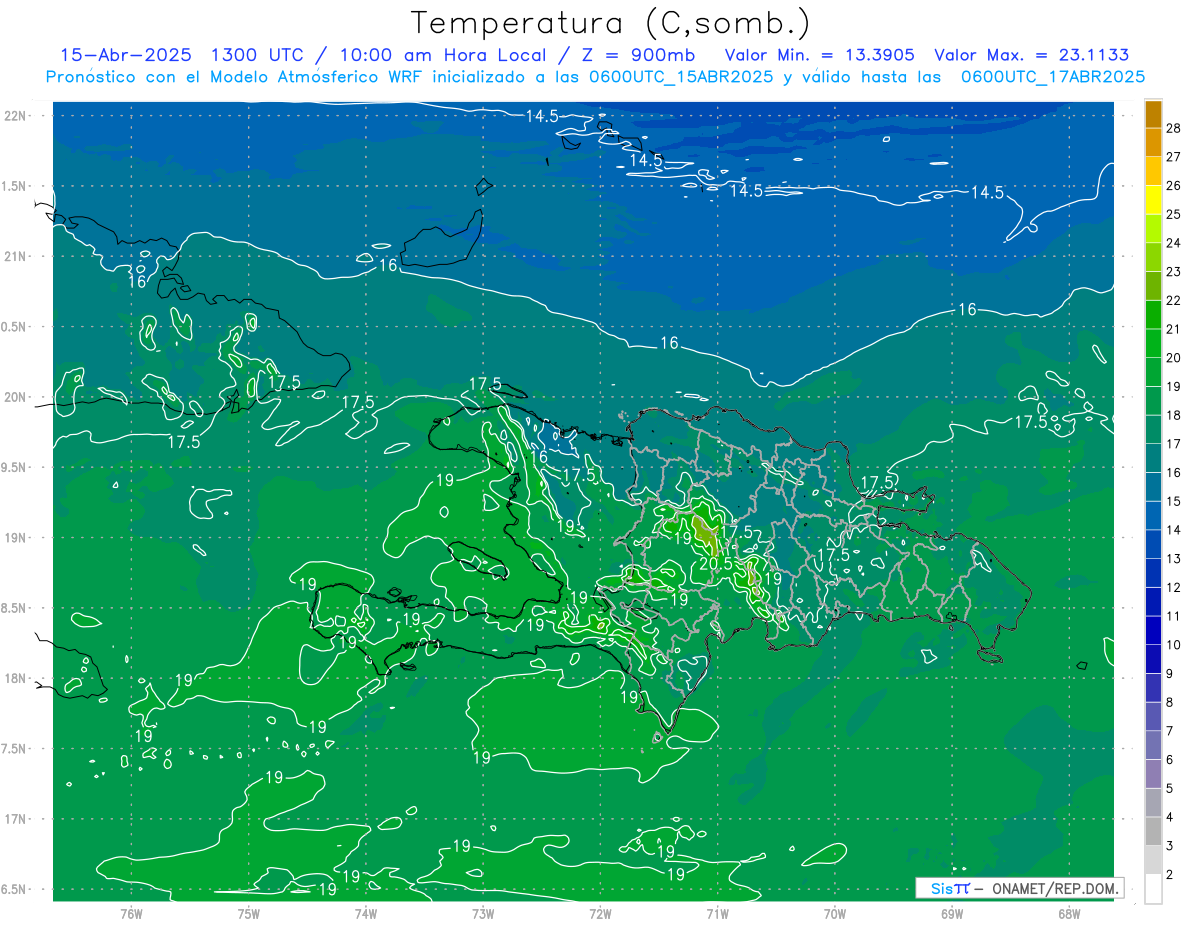Image resolution: width=1200 pixels, height=927 pixels.
Task: Click the '24' value on color scale
Action: click(x=1174, y=243)
